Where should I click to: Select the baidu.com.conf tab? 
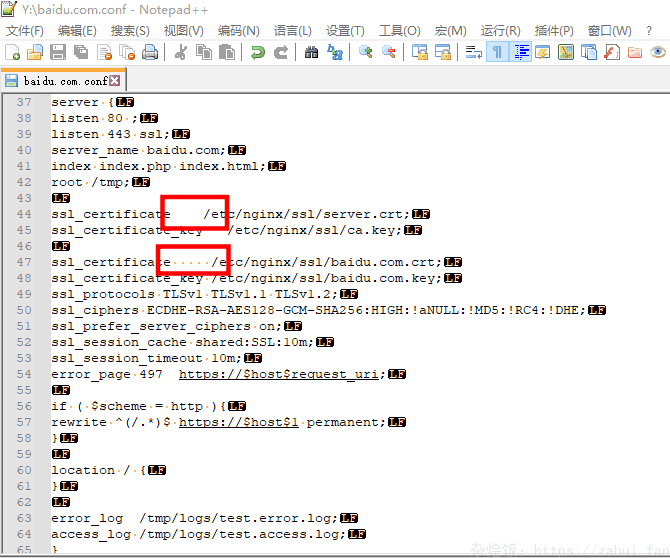[x=64, y=80]
